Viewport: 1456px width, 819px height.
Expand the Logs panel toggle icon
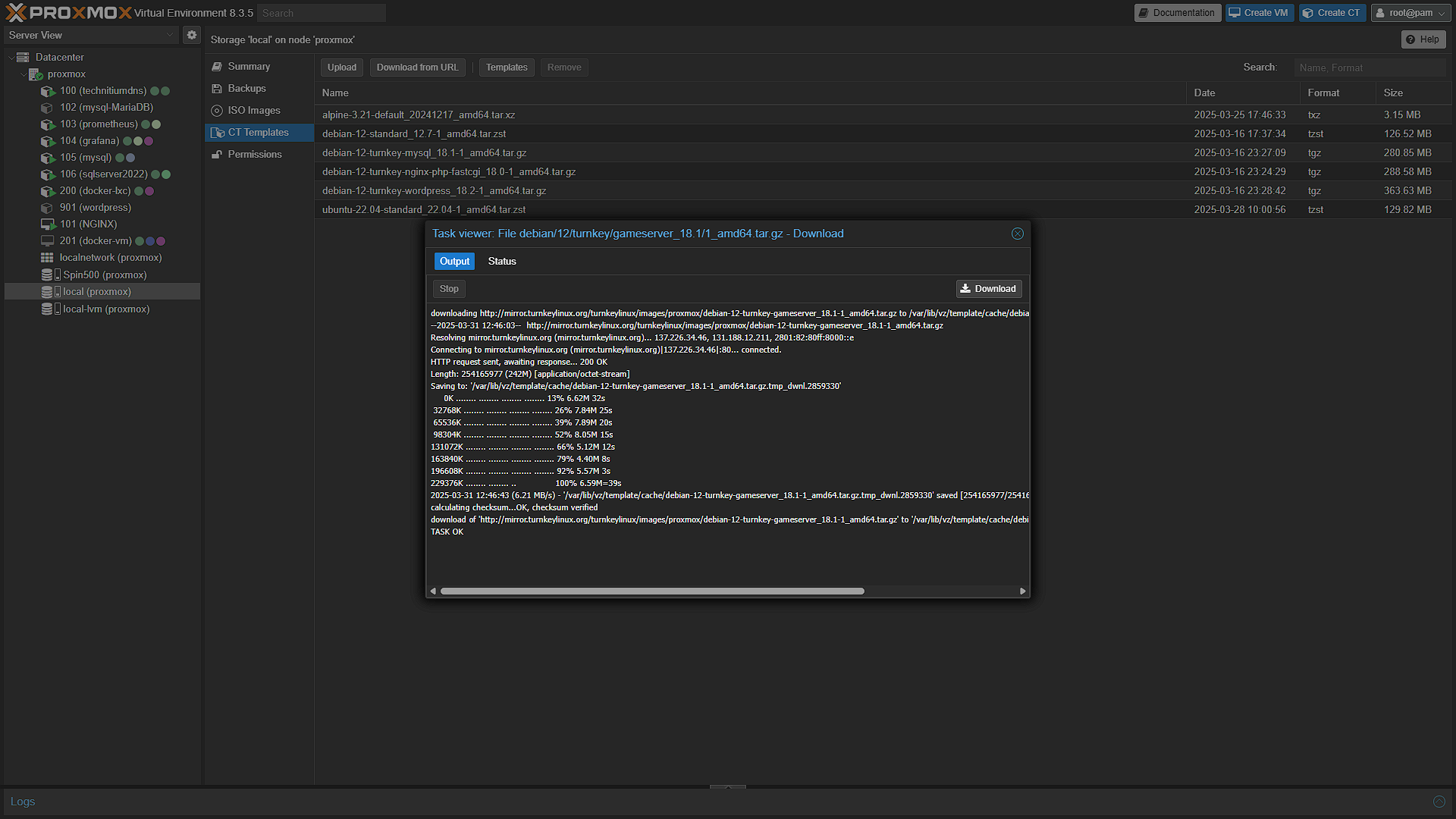coord(1439,802)
